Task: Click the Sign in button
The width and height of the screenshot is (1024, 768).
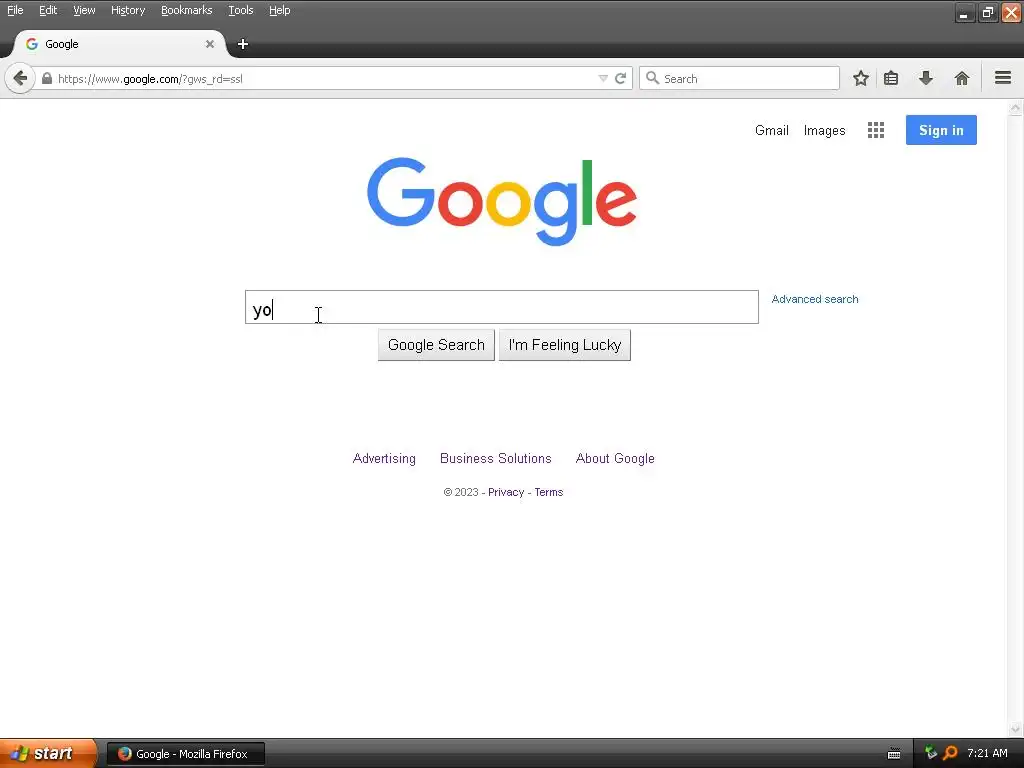Action: point(941,130)
